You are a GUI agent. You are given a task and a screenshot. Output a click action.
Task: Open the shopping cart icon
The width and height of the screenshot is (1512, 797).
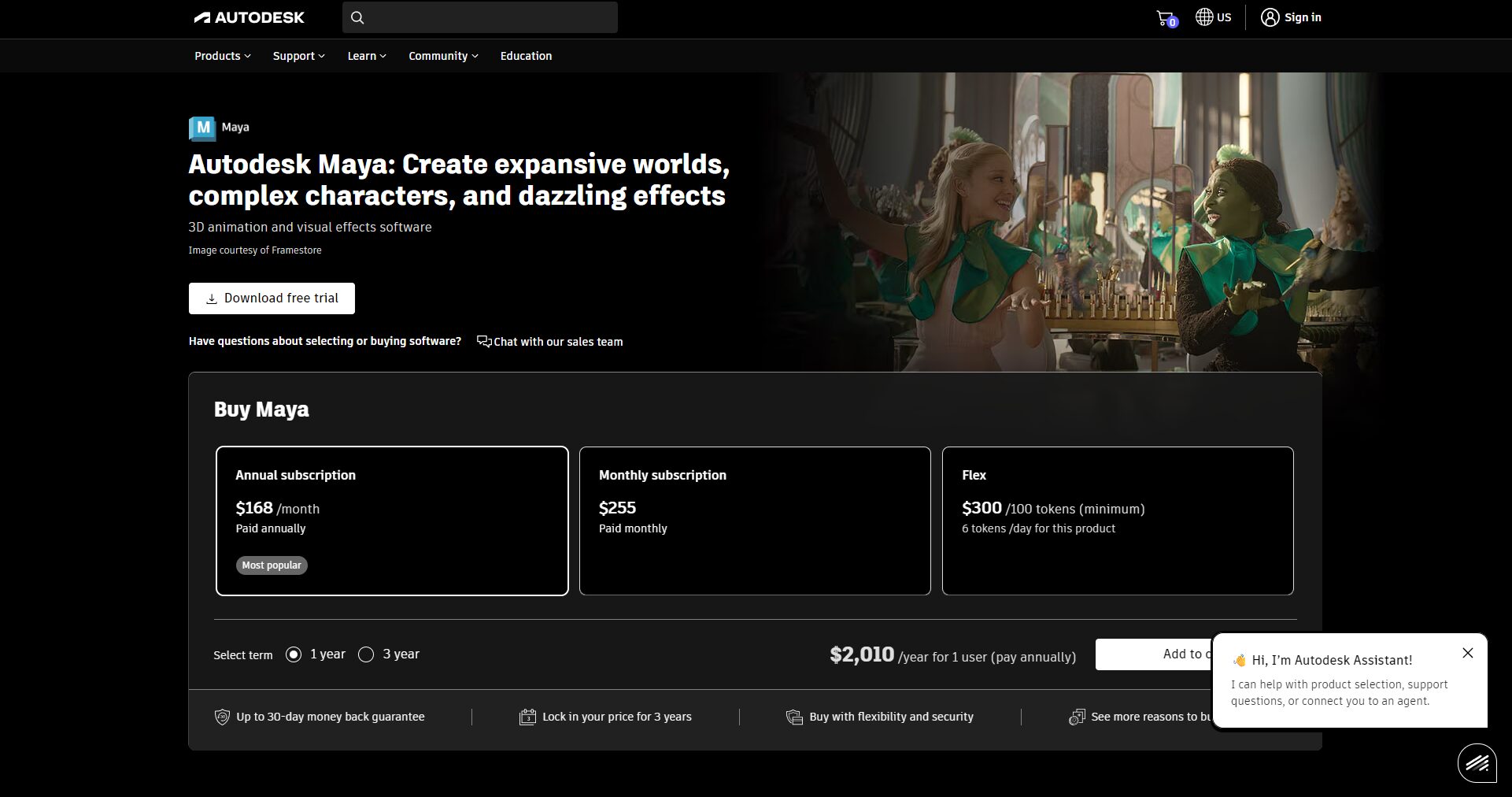tap(1164, 17)
